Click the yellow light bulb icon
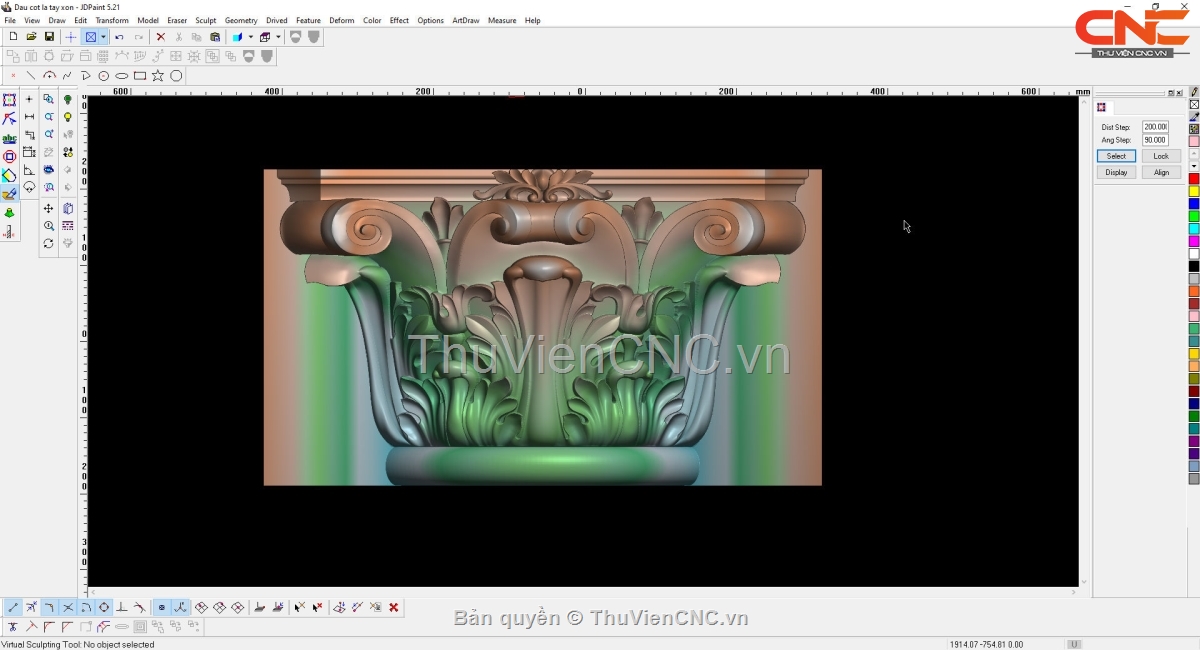This screenshot has height=650, width=1200. click(68, 117)
